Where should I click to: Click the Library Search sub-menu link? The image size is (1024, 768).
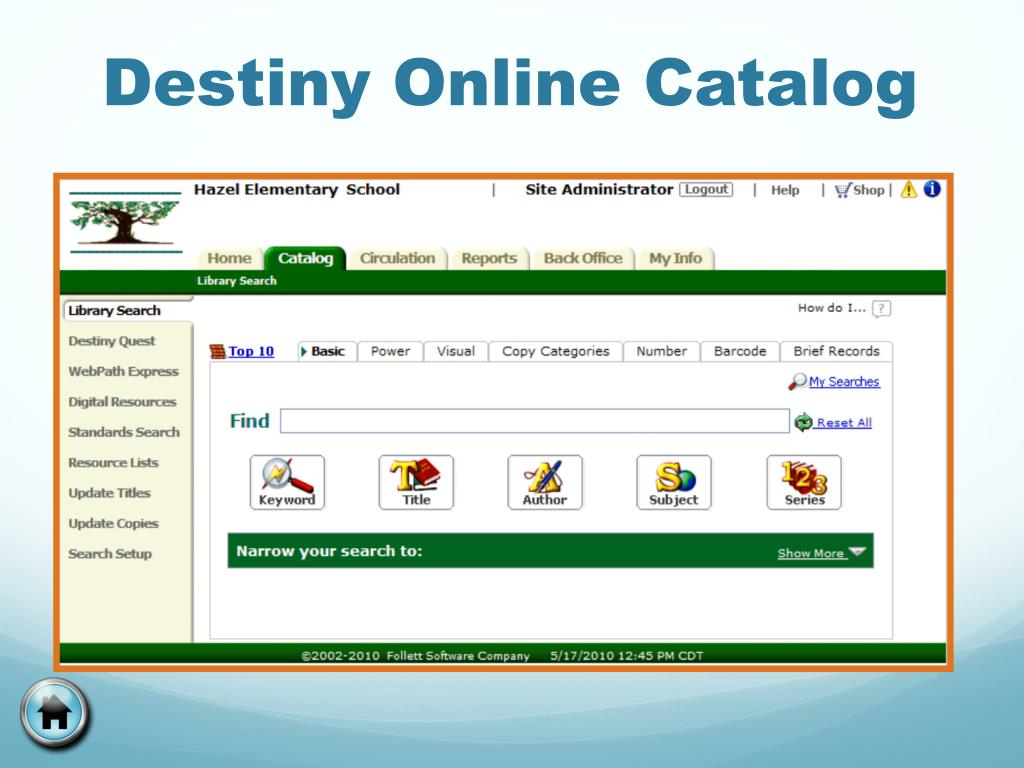237,281
